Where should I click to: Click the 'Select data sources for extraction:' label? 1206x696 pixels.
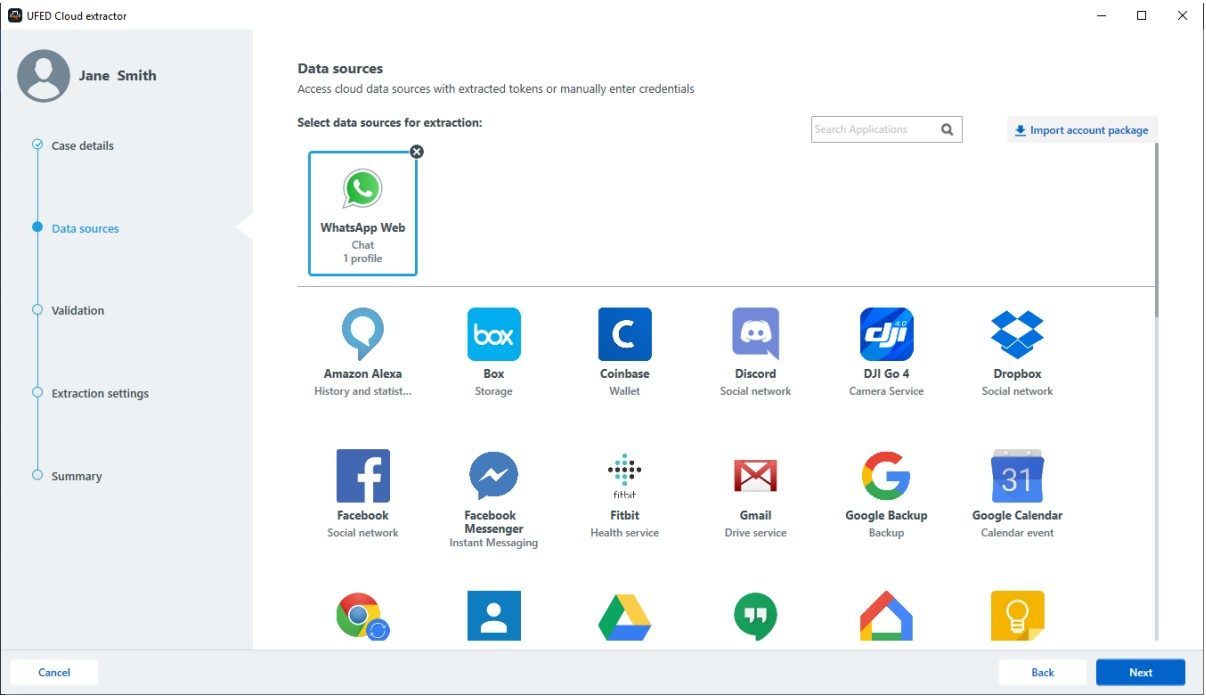tap(390, 123)
